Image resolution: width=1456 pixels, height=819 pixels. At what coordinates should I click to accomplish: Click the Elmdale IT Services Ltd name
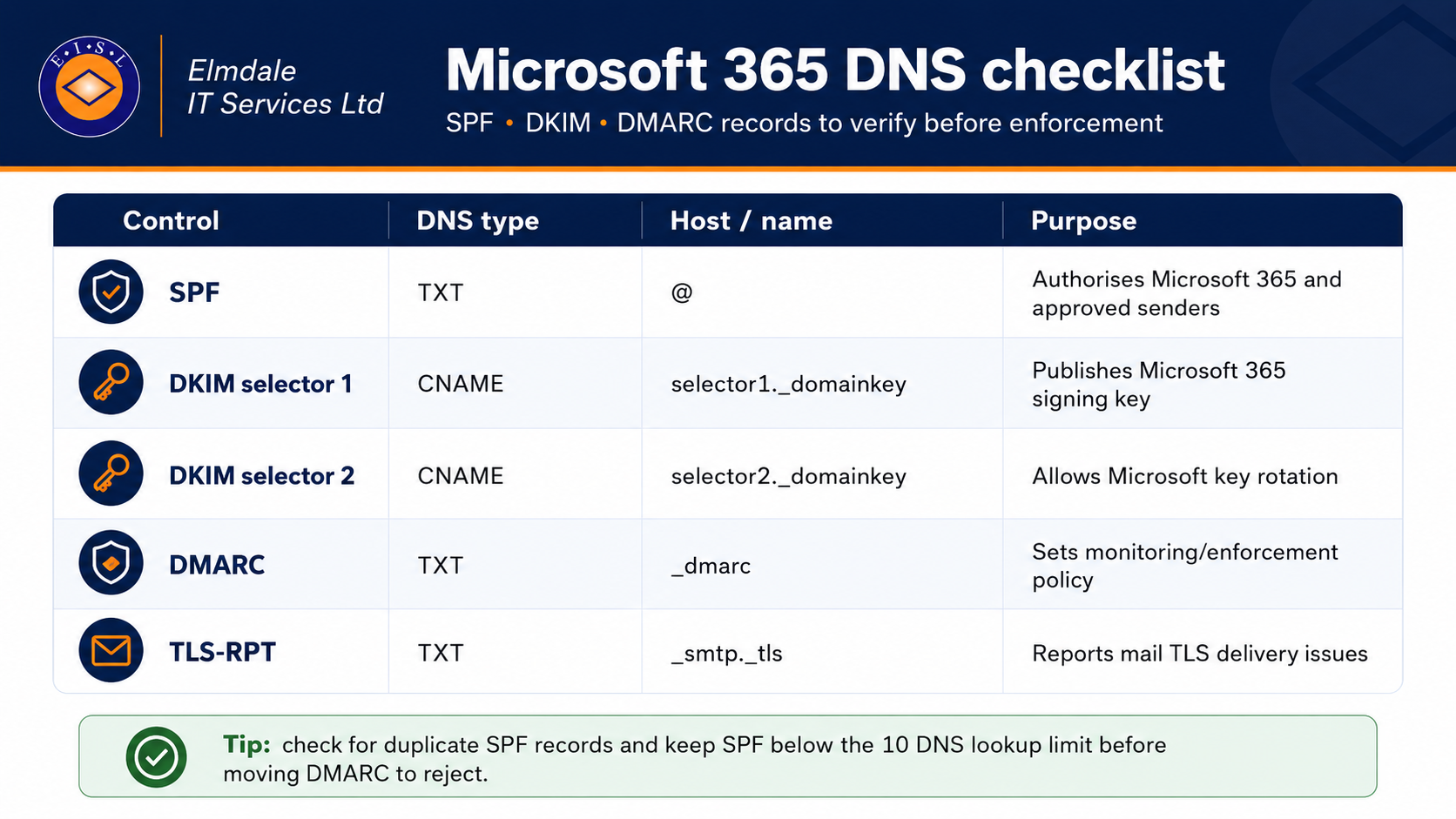pos(286,87)
